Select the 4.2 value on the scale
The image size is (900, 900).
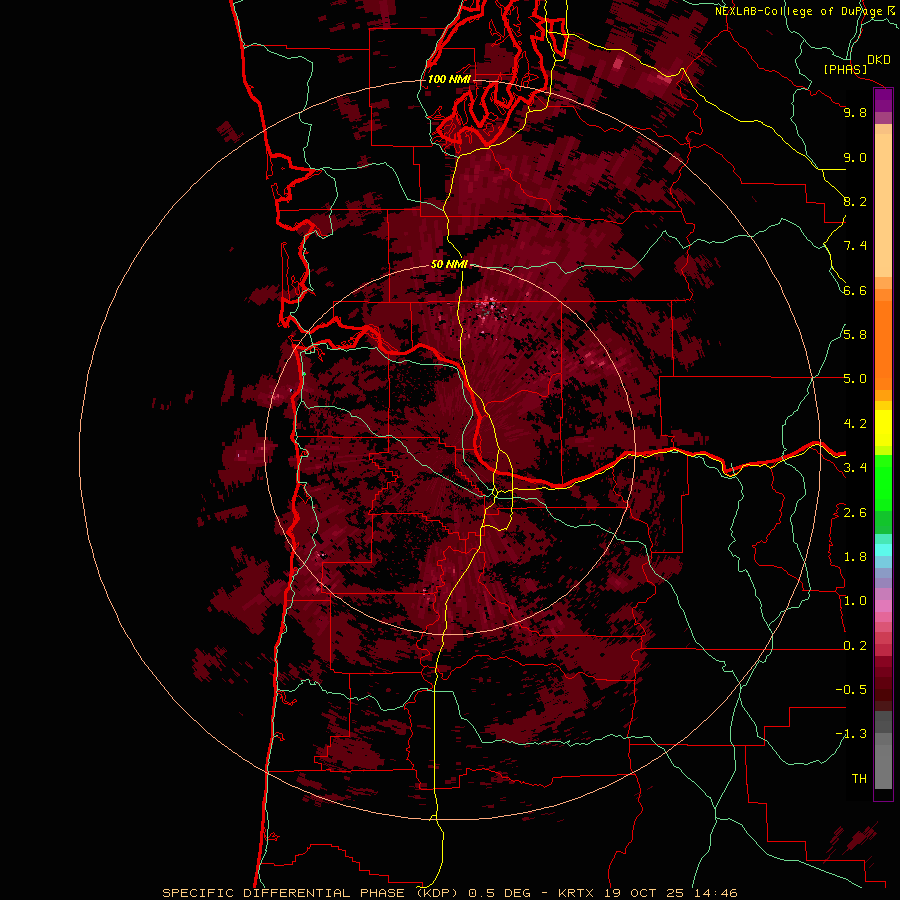click(855, 424)
